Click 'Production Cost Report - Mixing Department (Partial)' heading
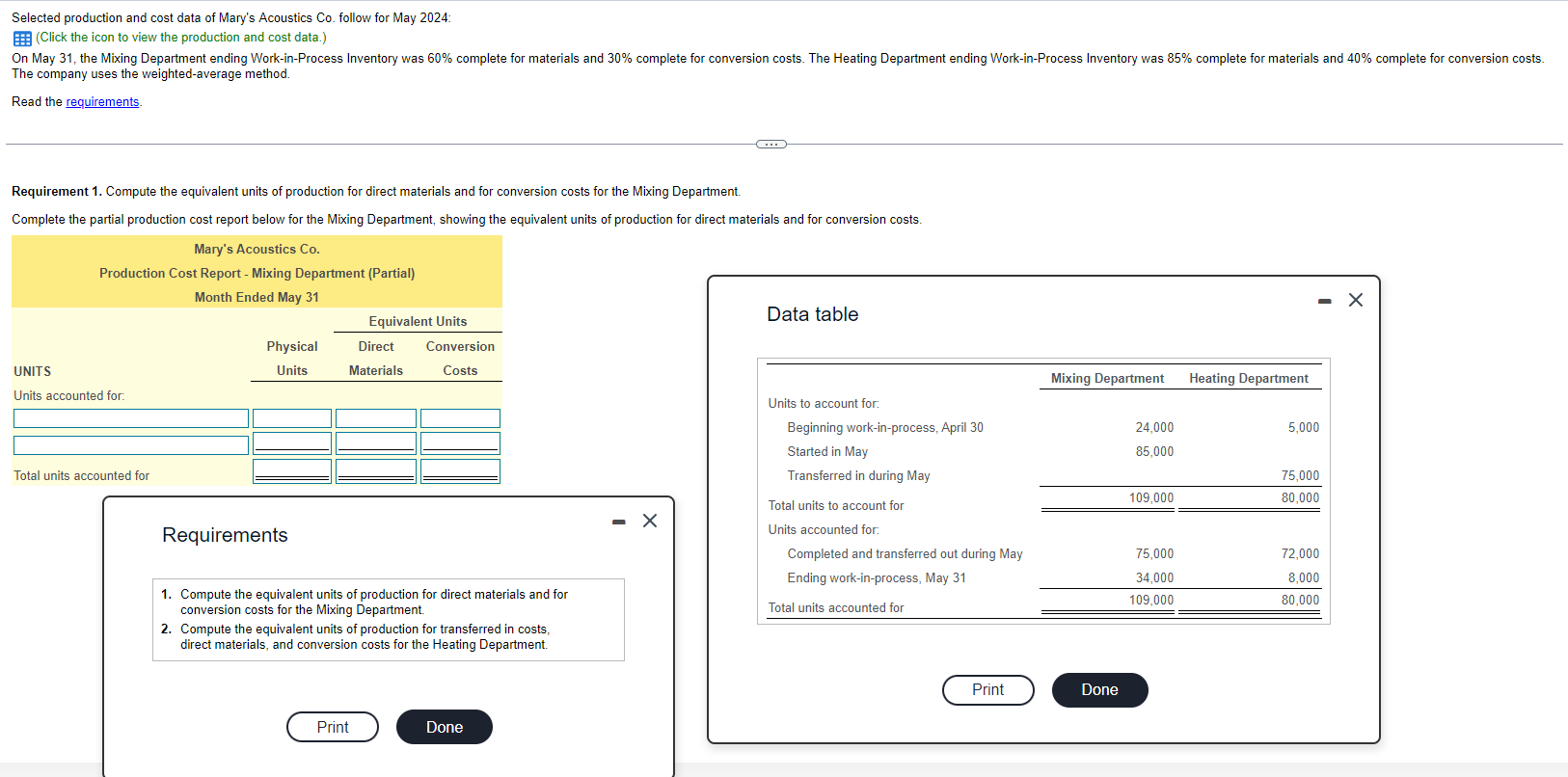Image resolution: width=1568 pixels, height=777 pixels. (257, 274)
